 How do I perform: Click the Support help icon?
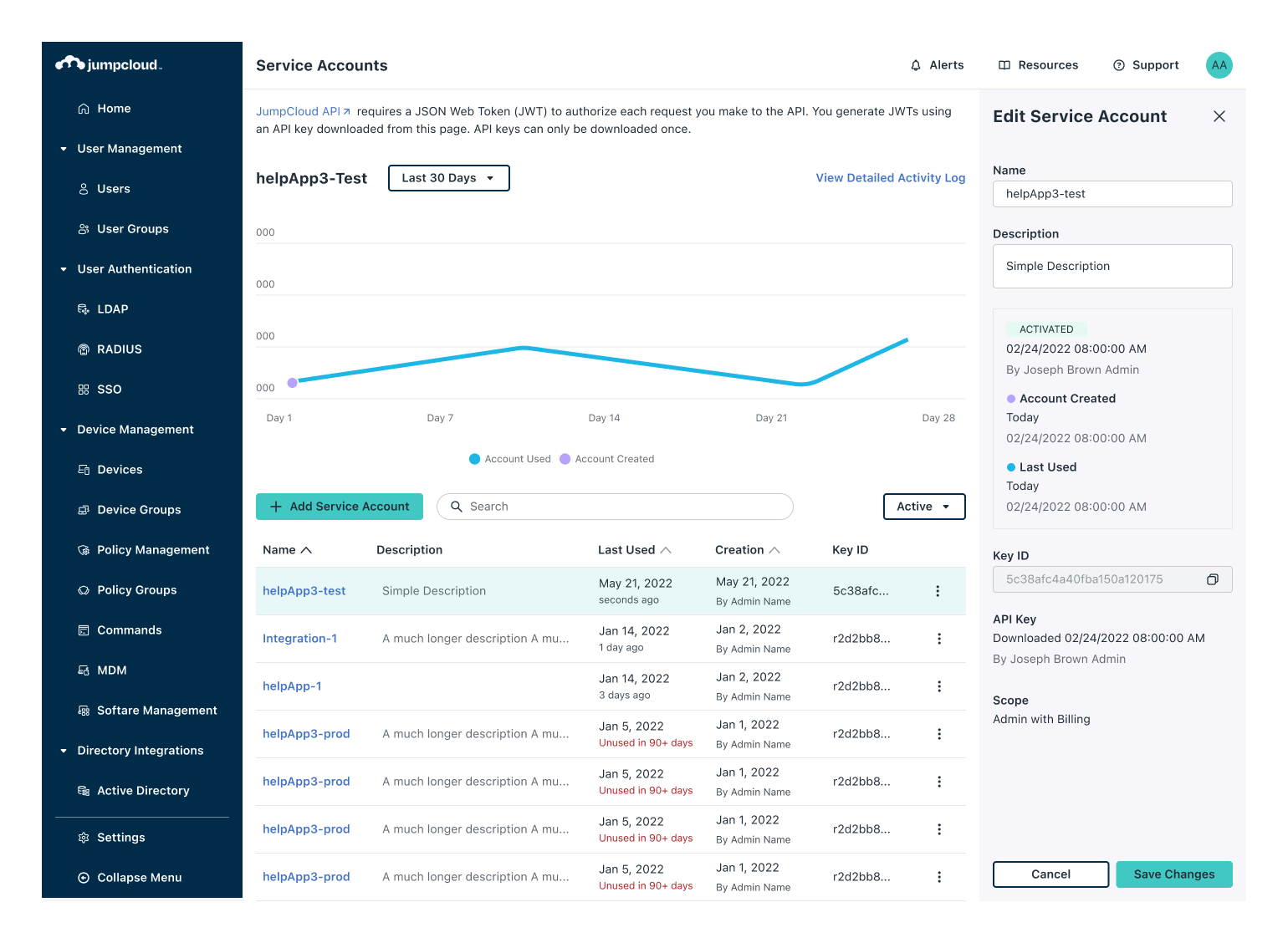[x=1118, y=65]
